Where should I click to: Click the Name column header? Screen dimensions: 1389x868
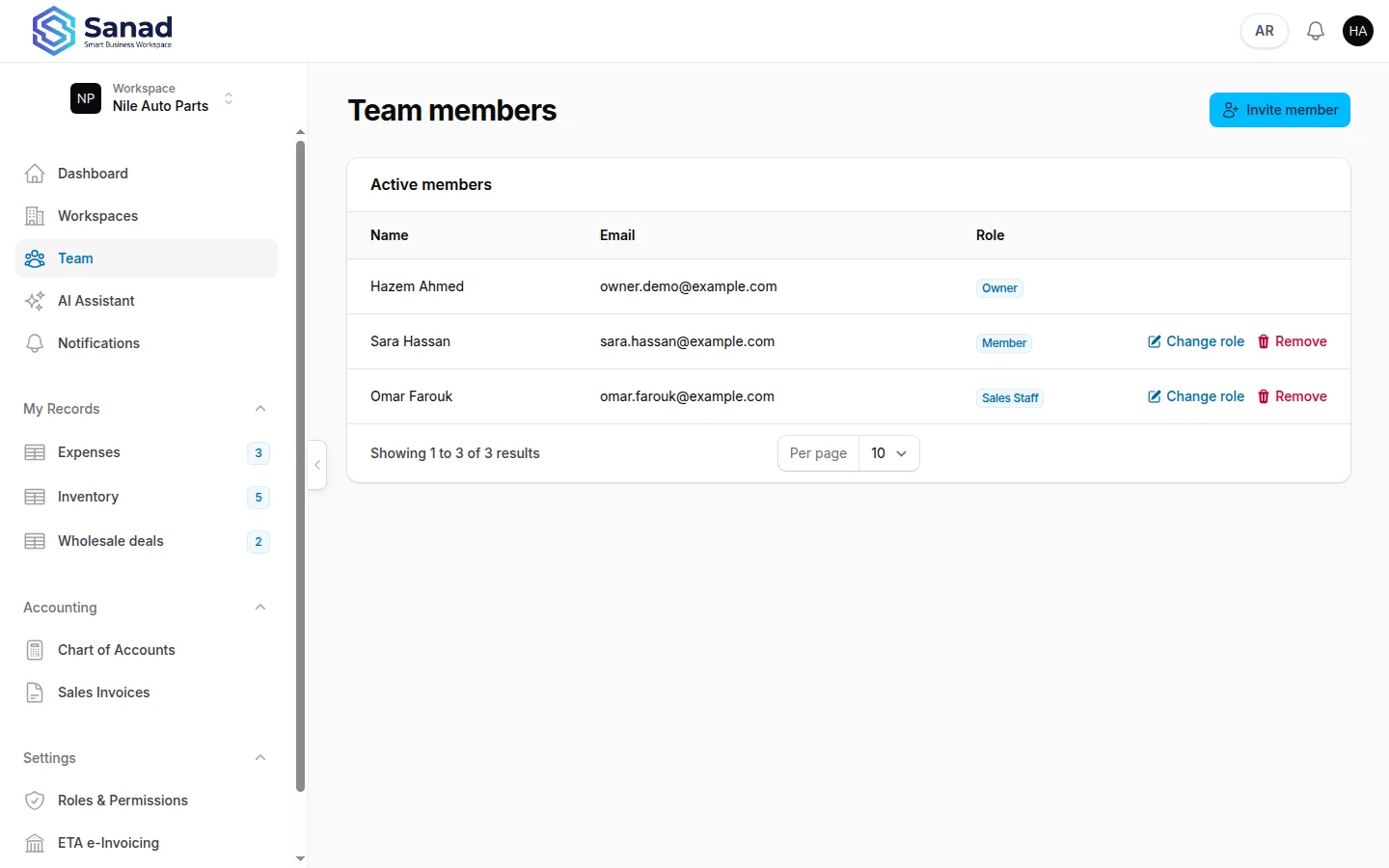390,235
